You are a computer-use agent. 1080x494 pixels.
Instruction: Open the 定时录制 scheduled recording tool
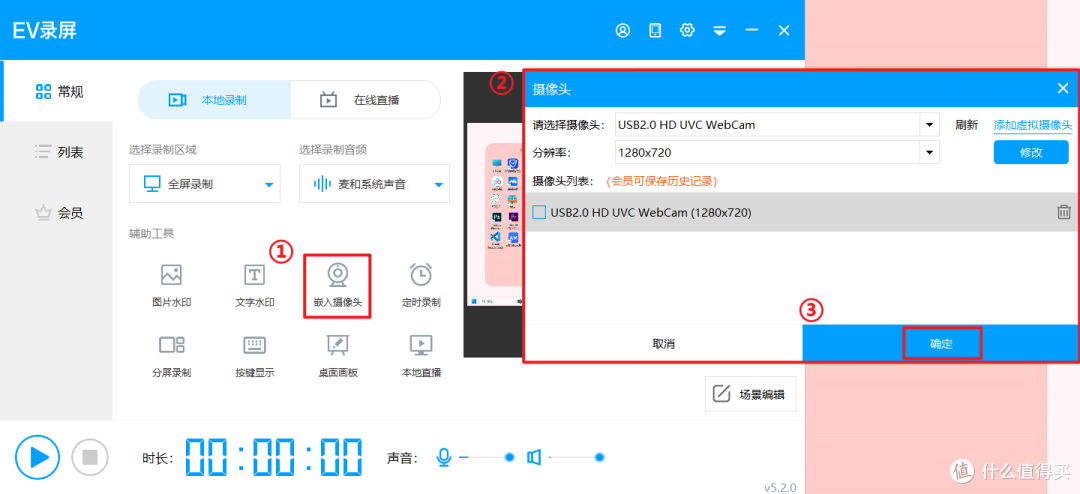[x=421, y=285]
